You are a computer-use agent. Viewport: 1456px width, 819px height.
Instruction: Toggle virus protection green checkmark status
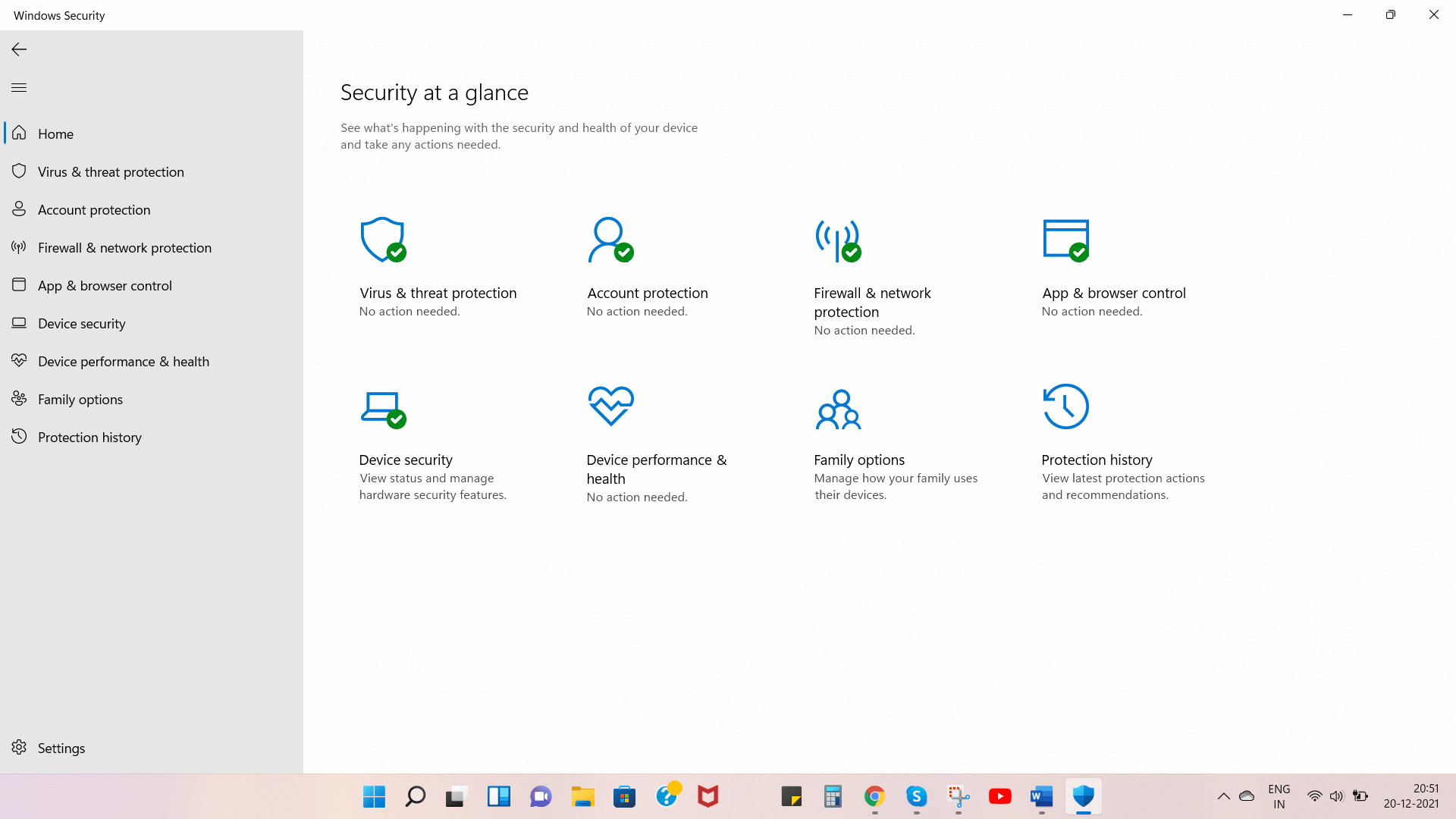coord(397,253)
